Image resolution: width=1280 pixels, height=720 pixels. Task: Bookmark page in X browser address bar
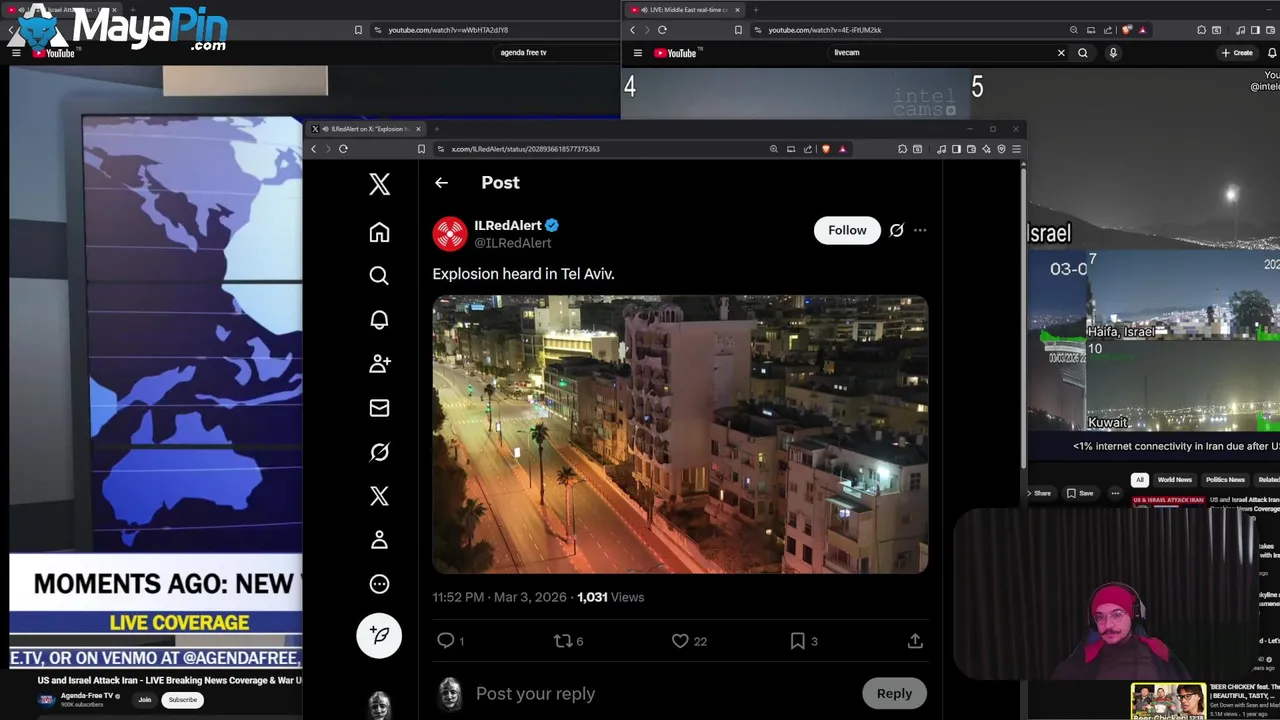pyautogui.click(x=421, y=149)
